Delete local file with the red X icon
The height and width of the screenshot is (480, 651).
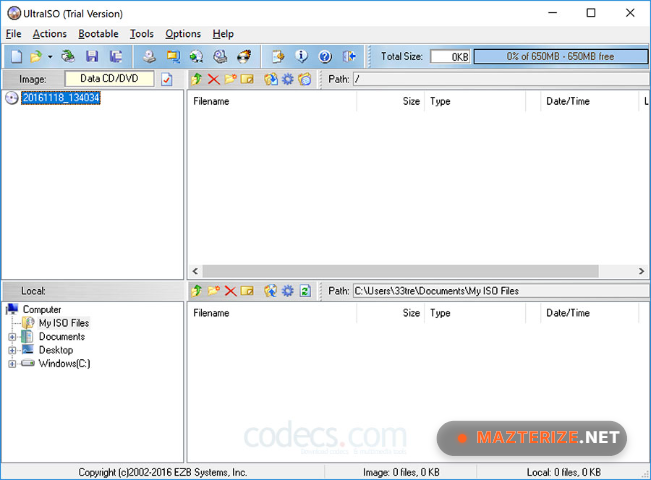(230, 291)
